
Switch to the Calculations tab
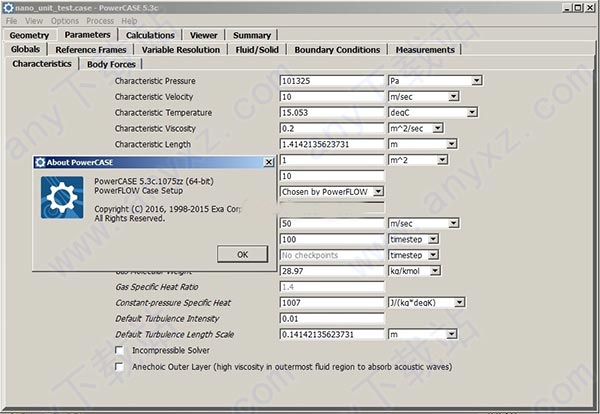[x=150, y=35]
